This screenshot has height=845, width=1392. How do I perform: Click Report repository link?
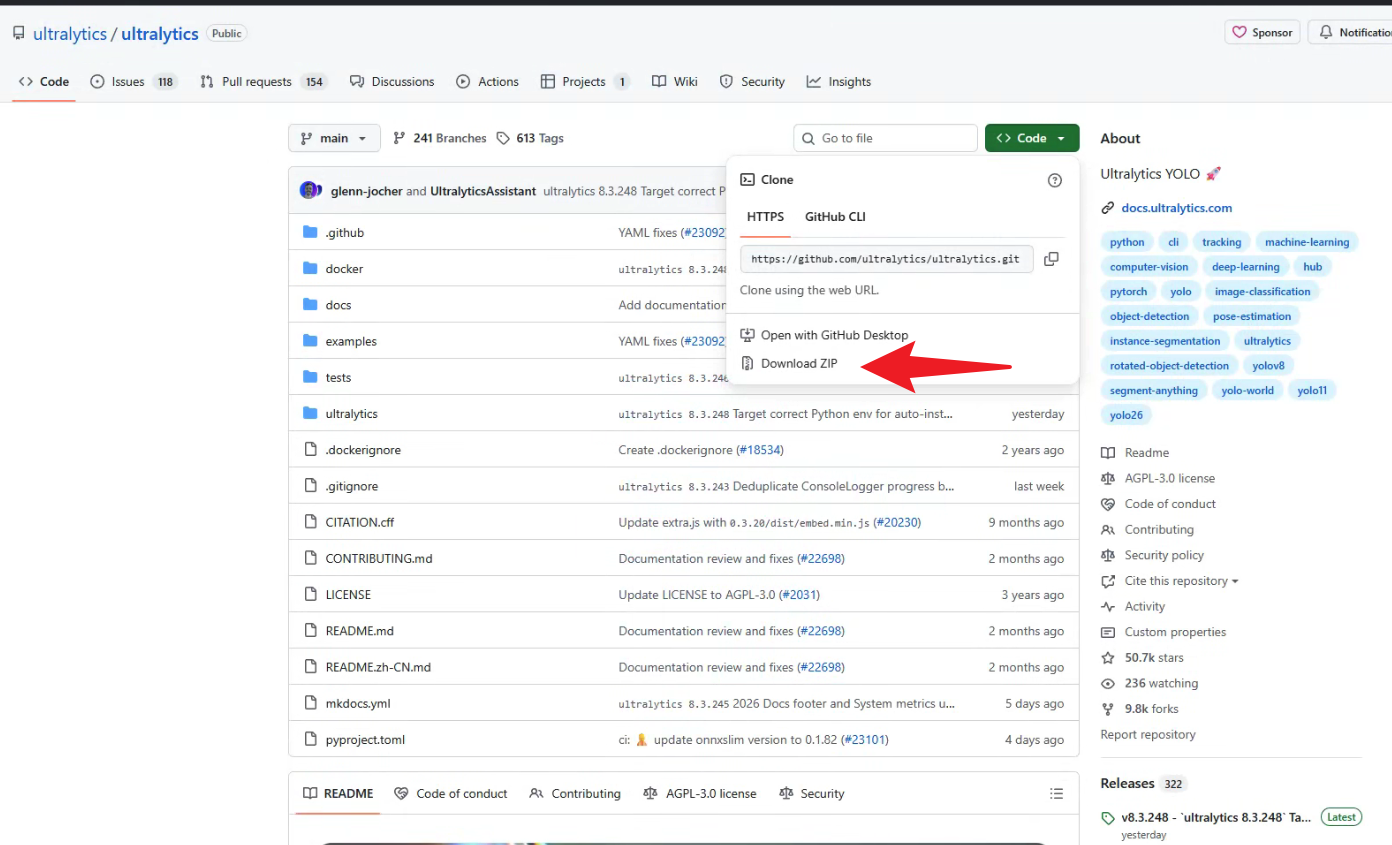pyautogui.click(x=1148, y=735)
